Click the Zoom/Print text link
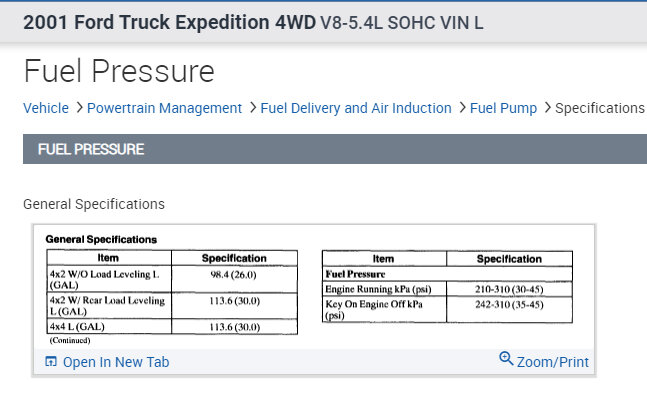Viewport: 647px width, 408px height. point(552,362)
